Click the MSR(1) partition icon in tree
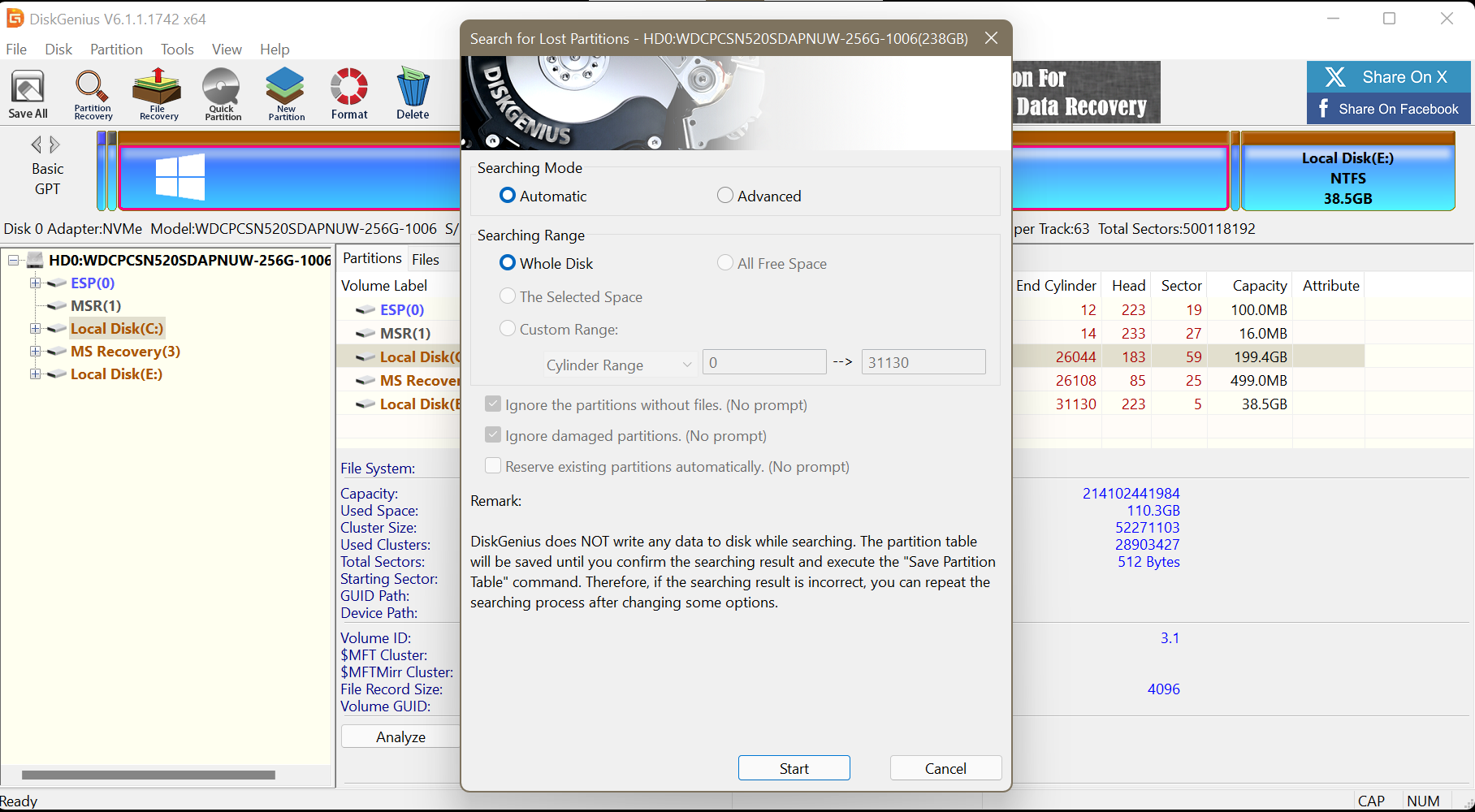 pyautogui.click(x=57, y=305)
